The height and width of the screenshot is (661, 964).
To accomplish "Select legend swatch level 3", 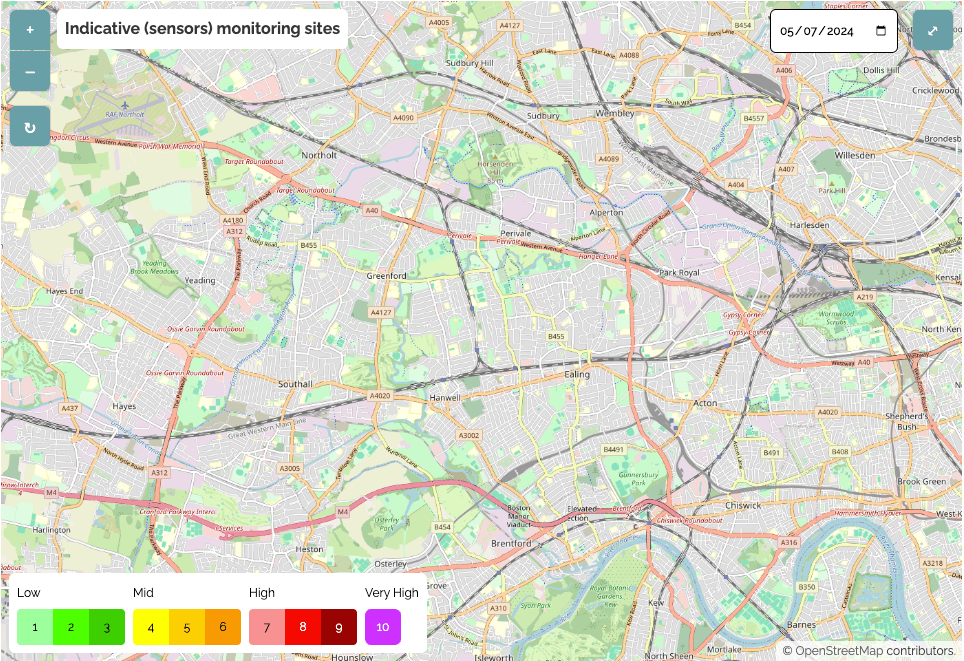I will click(x=107, y=627).
